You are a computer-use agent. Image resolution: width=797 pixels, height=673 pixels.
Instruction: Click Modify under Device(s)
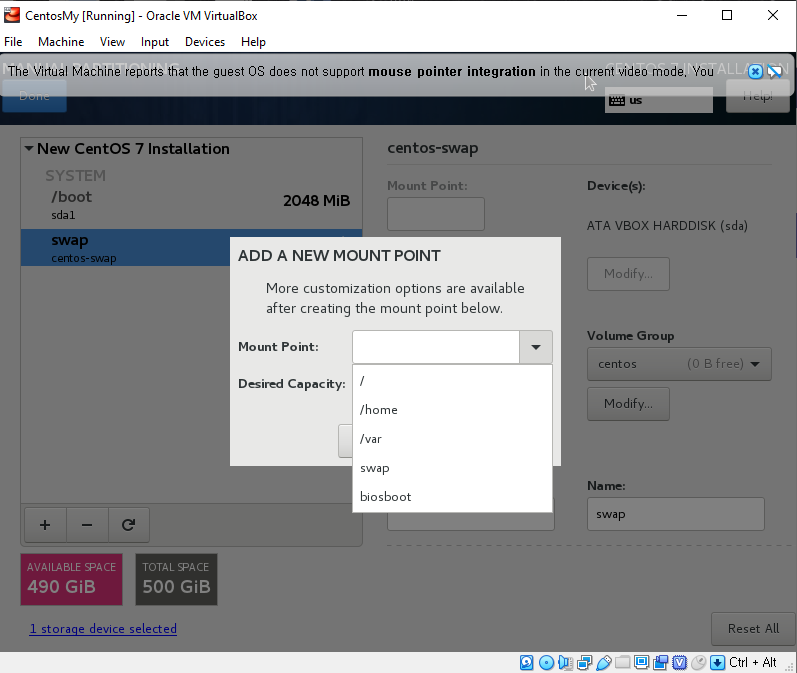tap(628, 274)
